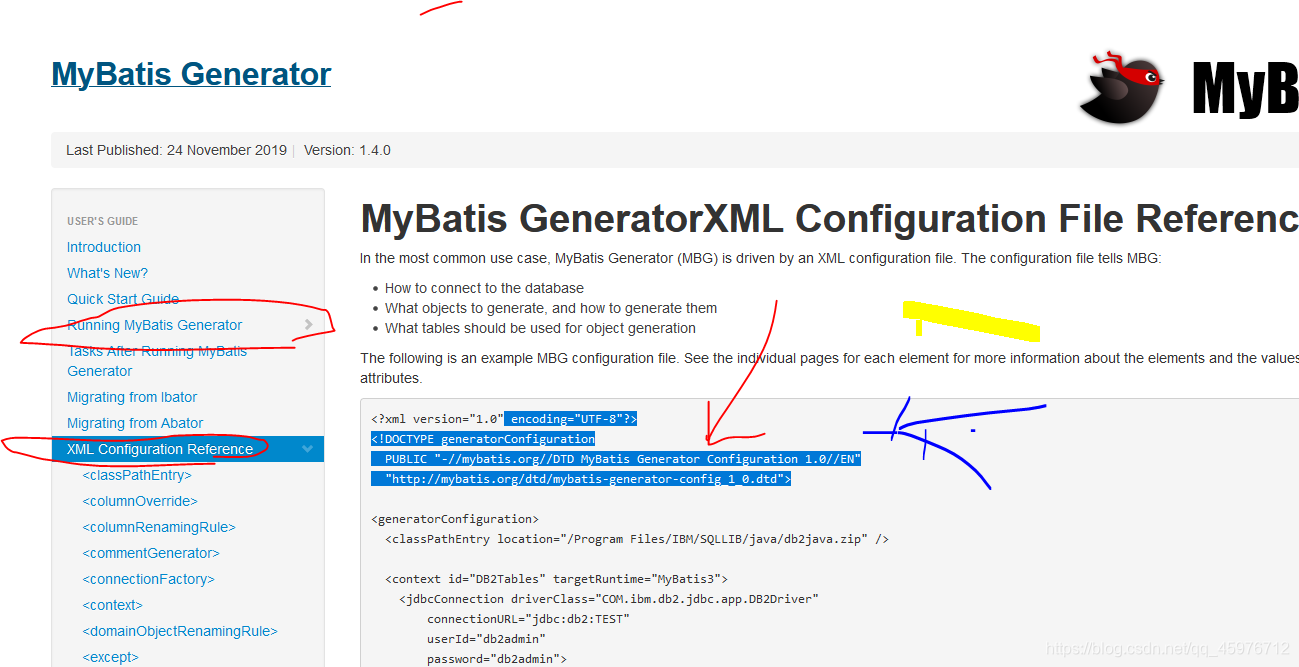Click the classPathEntry location code line
The image size is (1299, 667).
pos(637,539)
